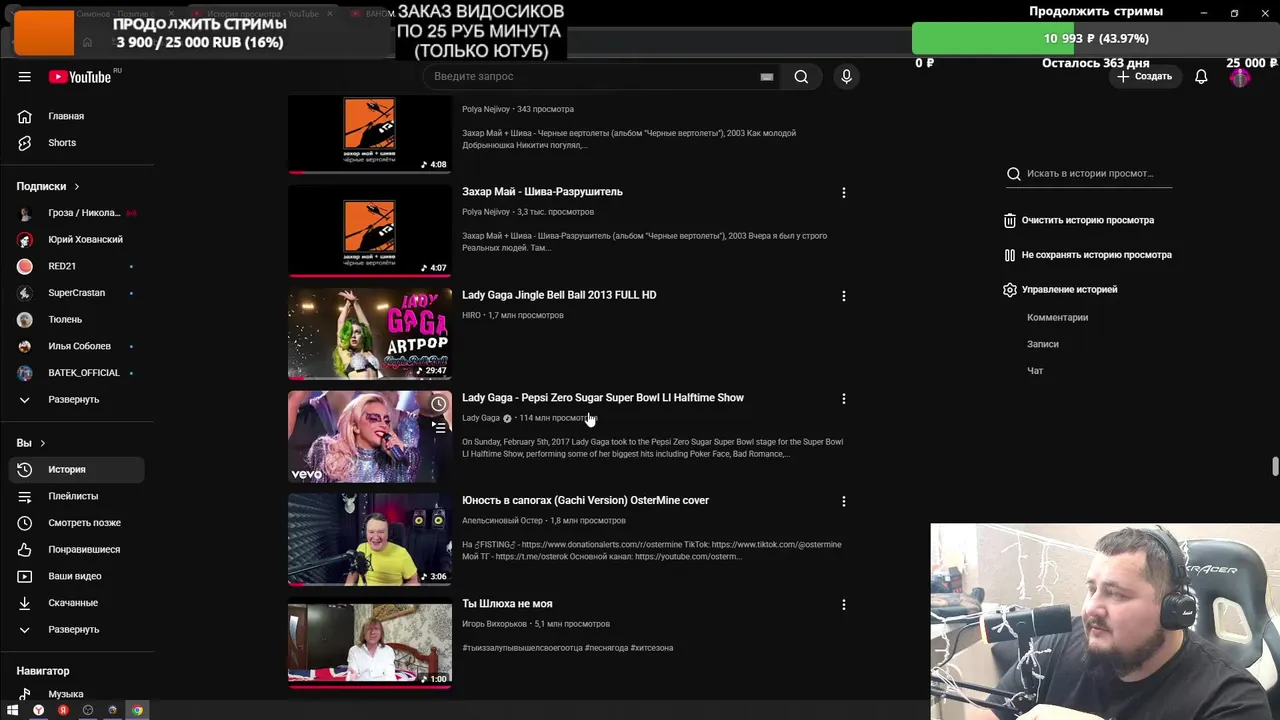This screenshot has width=1280, height=720.
Task: Open Shorts in the sidebar
Action: 76,143
